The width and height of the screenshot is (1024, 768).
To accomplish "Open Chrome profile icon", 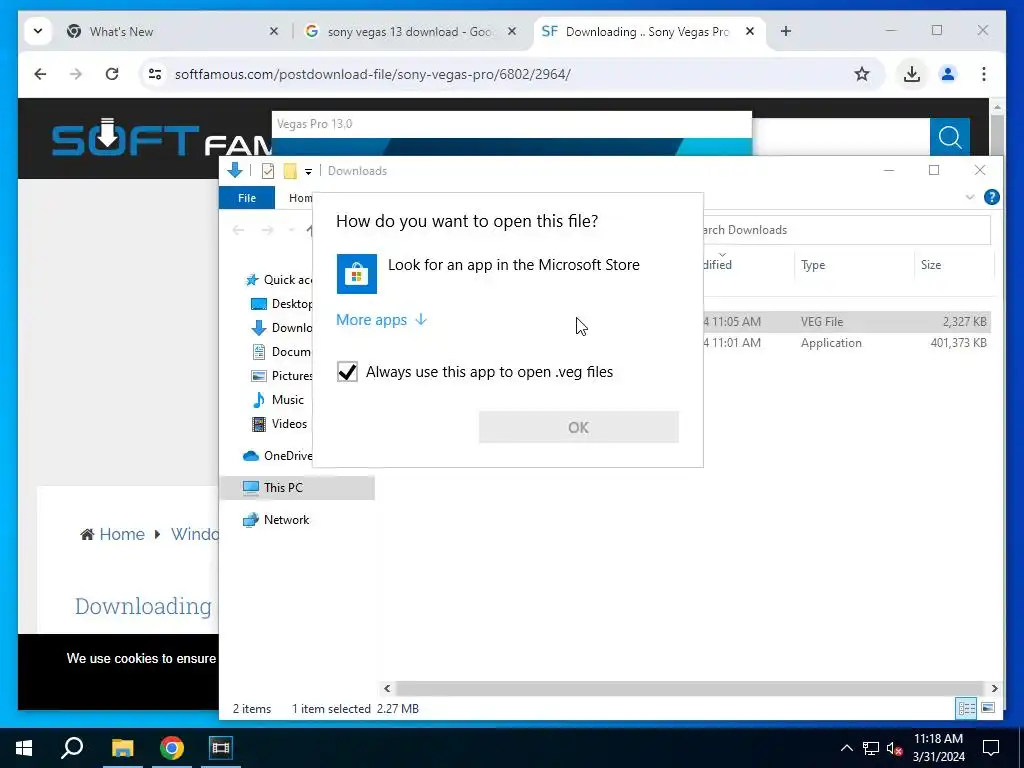I will point(948,74).
